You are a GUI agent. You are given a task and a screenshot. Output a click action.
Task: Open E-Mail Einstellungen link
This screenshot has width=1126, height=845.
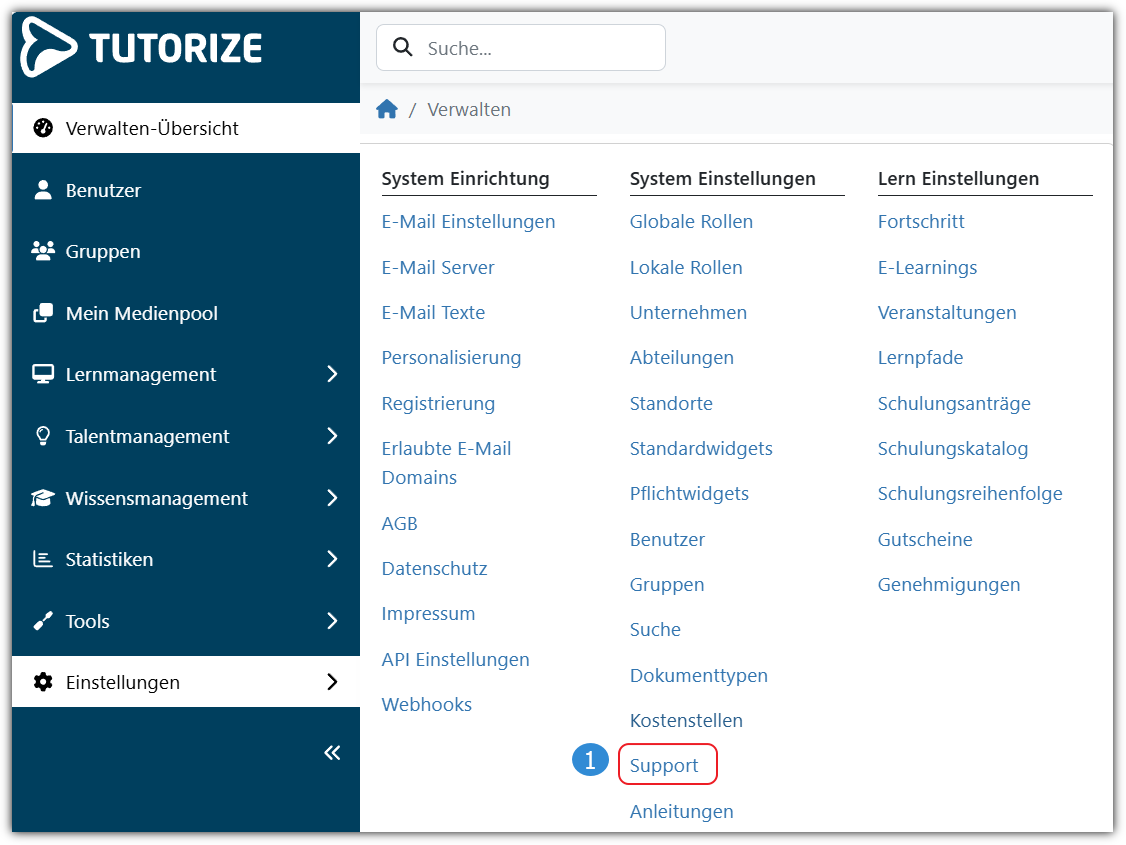[468, 222]
